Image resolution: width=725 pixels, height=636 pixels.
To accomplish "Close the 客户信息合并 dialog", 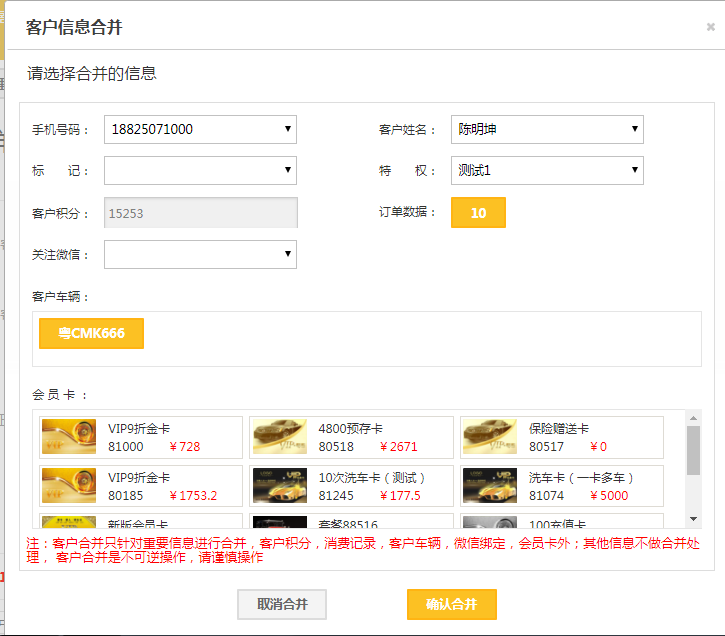I will click(x=710, y=28).
